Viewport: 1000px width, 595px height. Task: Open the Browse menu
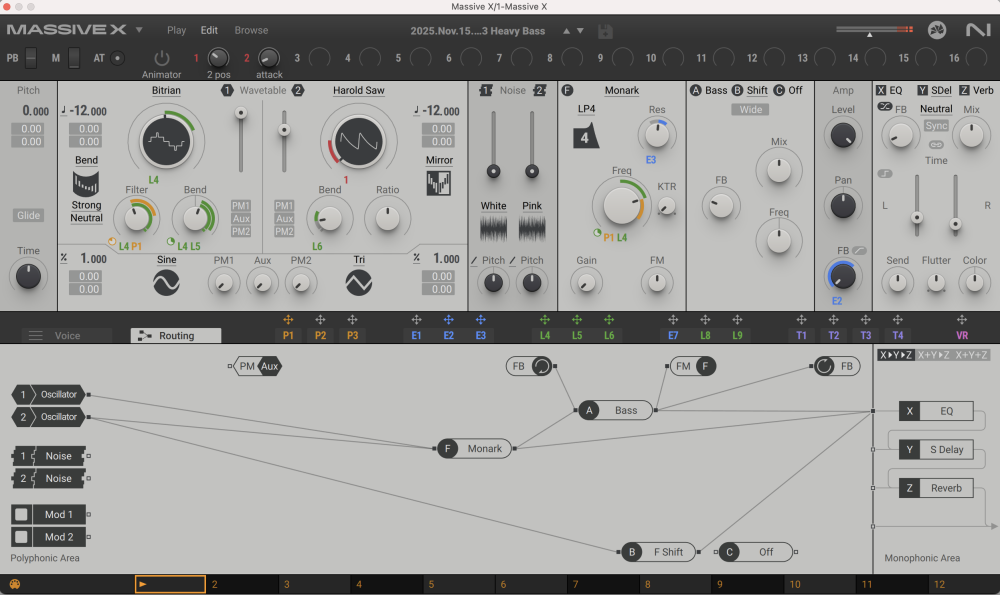(x=251, y=30)
